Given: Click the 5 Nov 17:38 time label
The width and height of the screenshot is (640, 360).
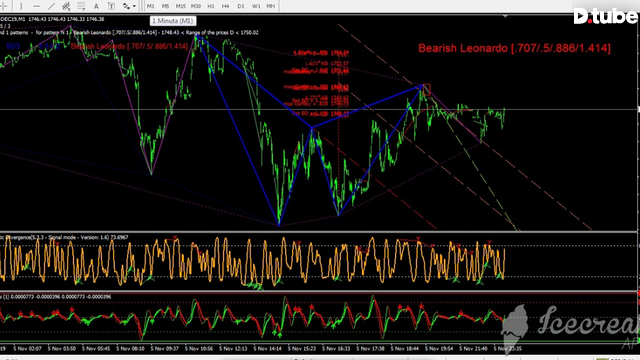Looking at the screenshot, I should pos(370,349).
